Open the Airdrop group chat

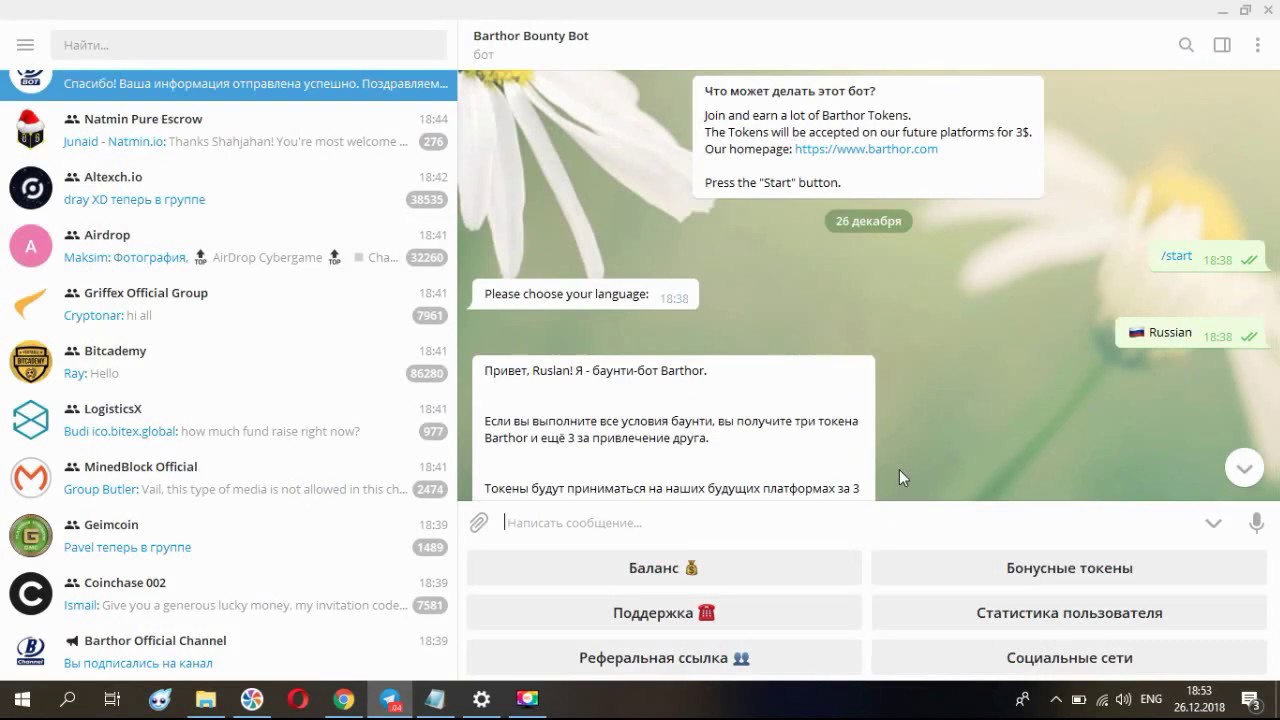228,246
